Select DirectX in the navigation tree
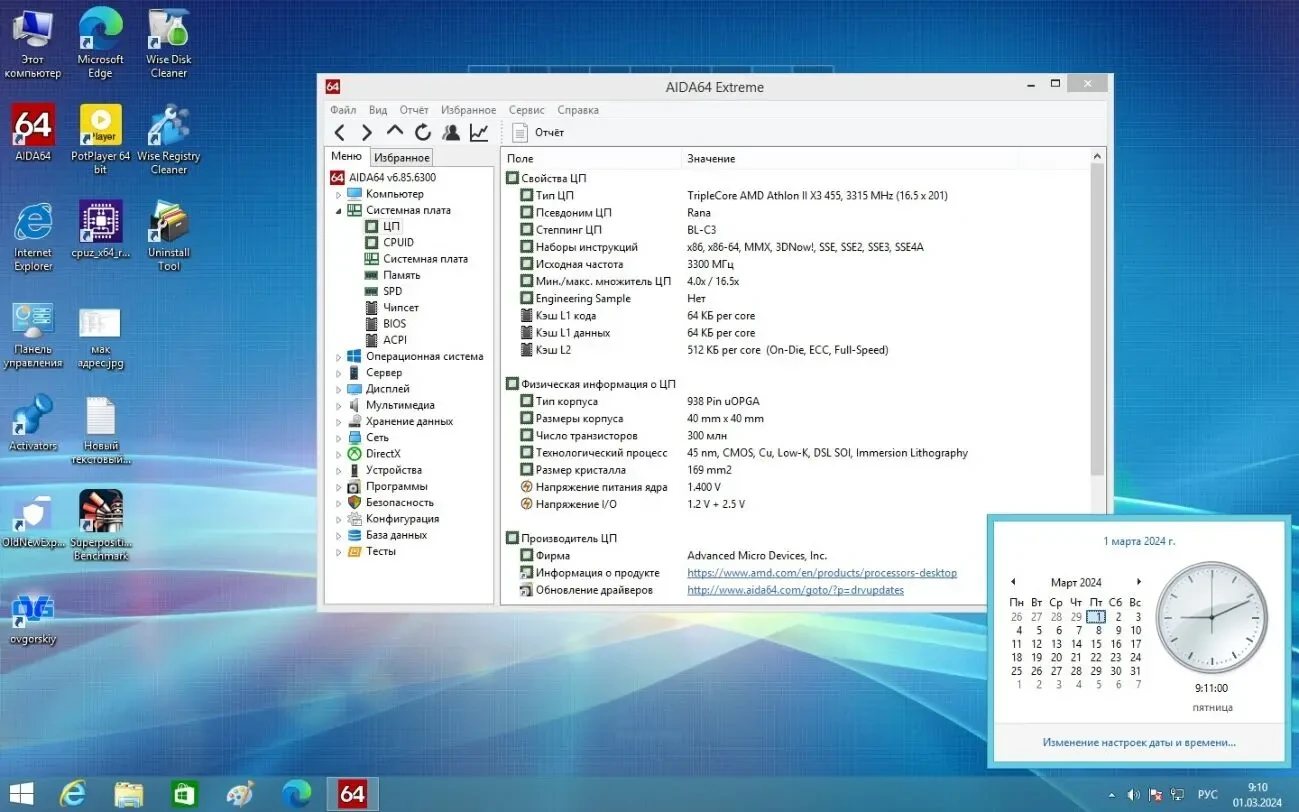Screen dimensions: 1299x812 click(x=384, y=453)
